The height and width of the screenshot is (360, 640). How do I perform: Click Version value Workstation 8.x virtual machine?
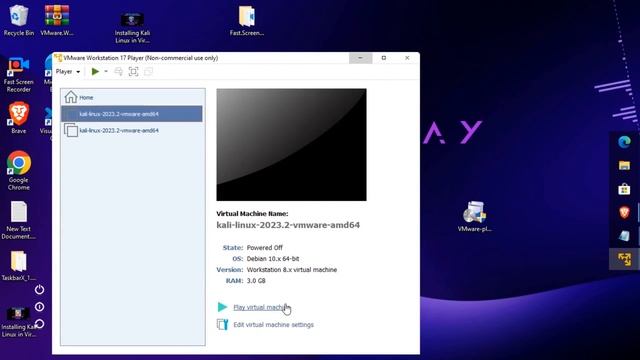point(292,270)
